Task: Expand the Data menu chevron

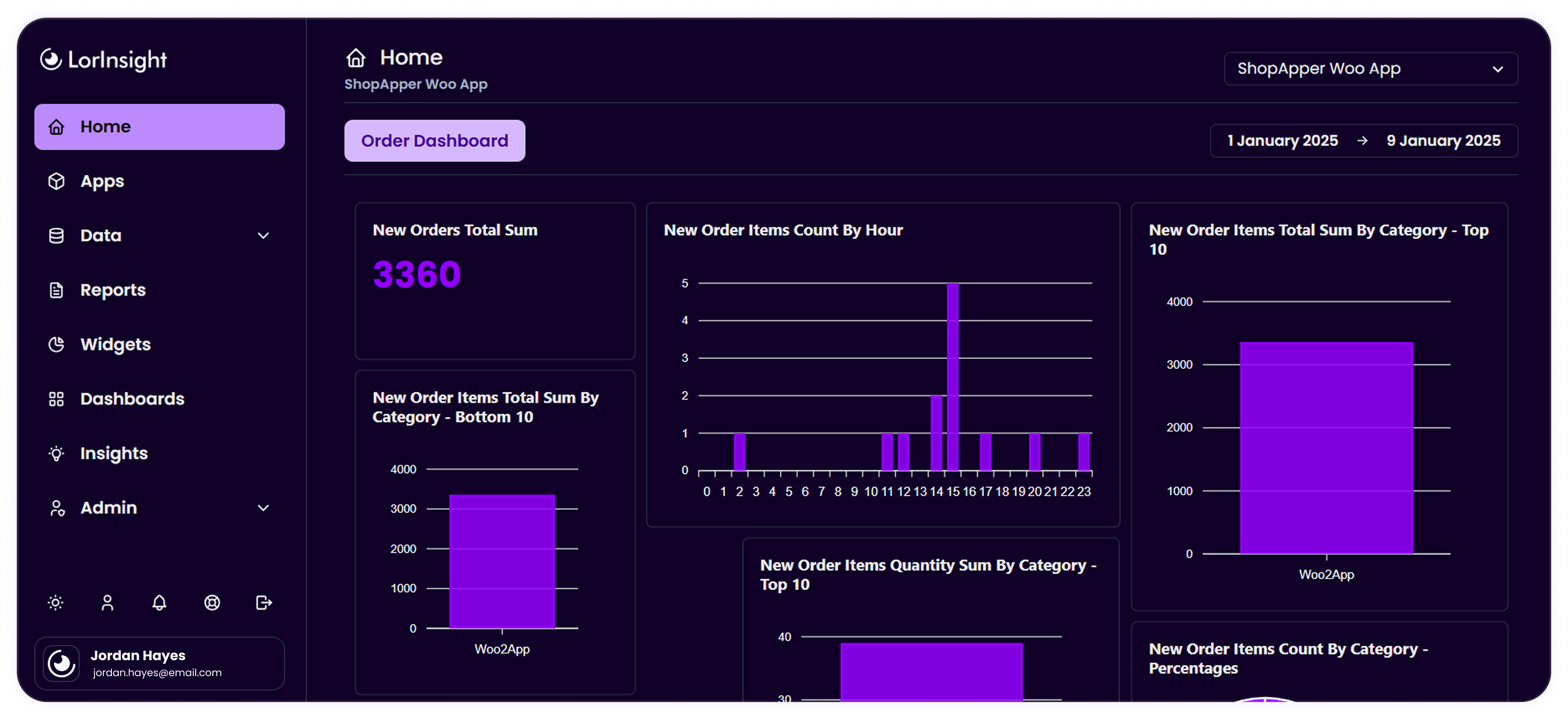Action: 263,235
